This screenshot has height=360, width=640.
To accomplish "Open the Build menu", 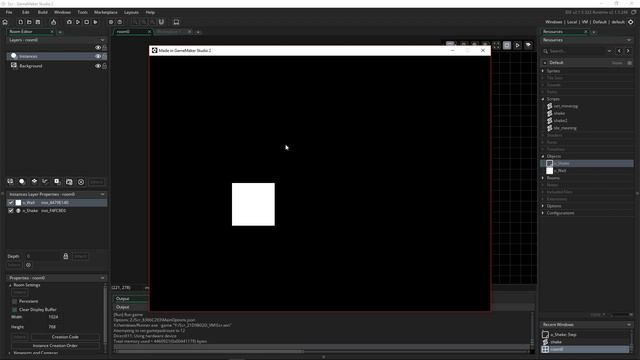I will (x=42, y=12).
